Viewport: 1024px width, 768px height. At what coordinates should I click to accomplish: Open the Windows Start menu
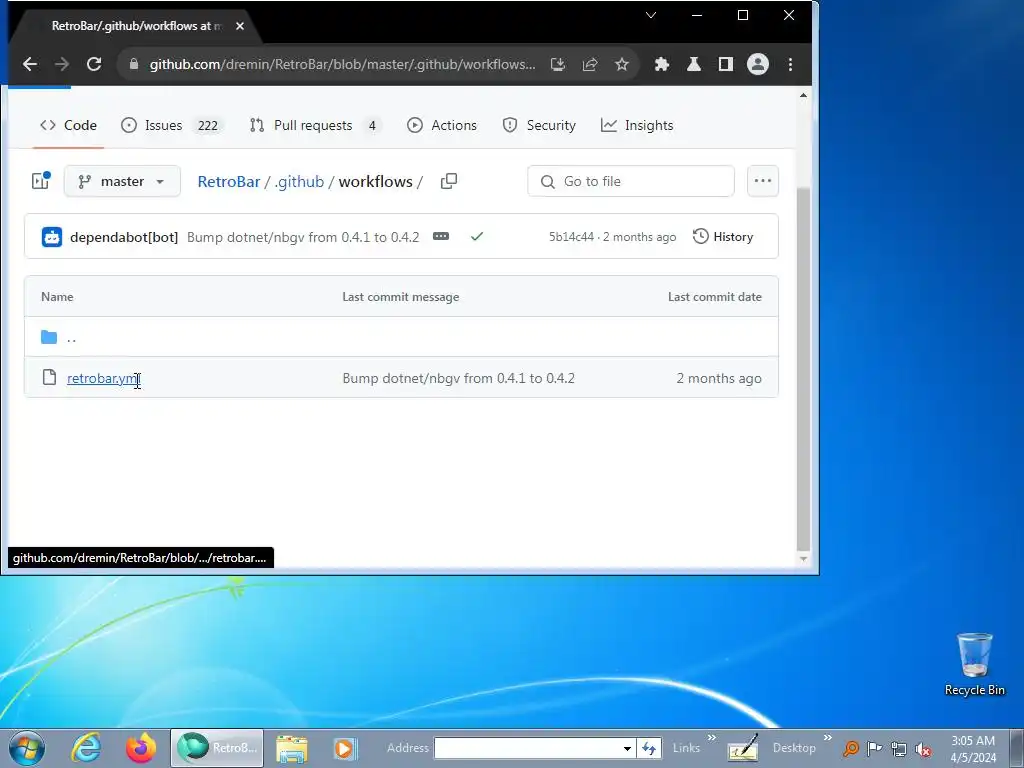pyautogui.click(x=27, y=748)
